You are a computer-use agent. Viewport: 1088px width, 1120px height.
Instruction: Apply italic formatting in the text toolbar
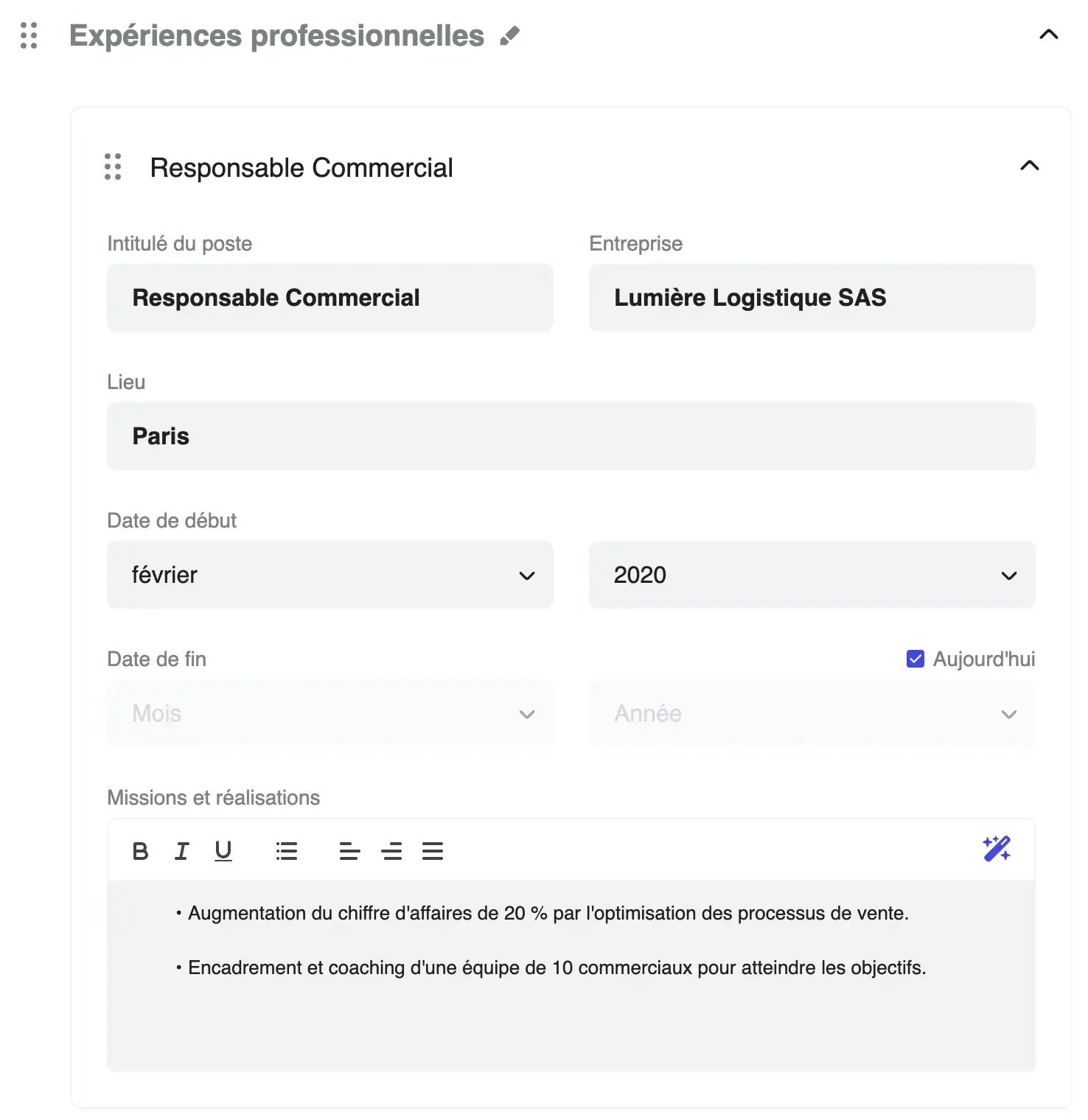(x=181, y=851)
